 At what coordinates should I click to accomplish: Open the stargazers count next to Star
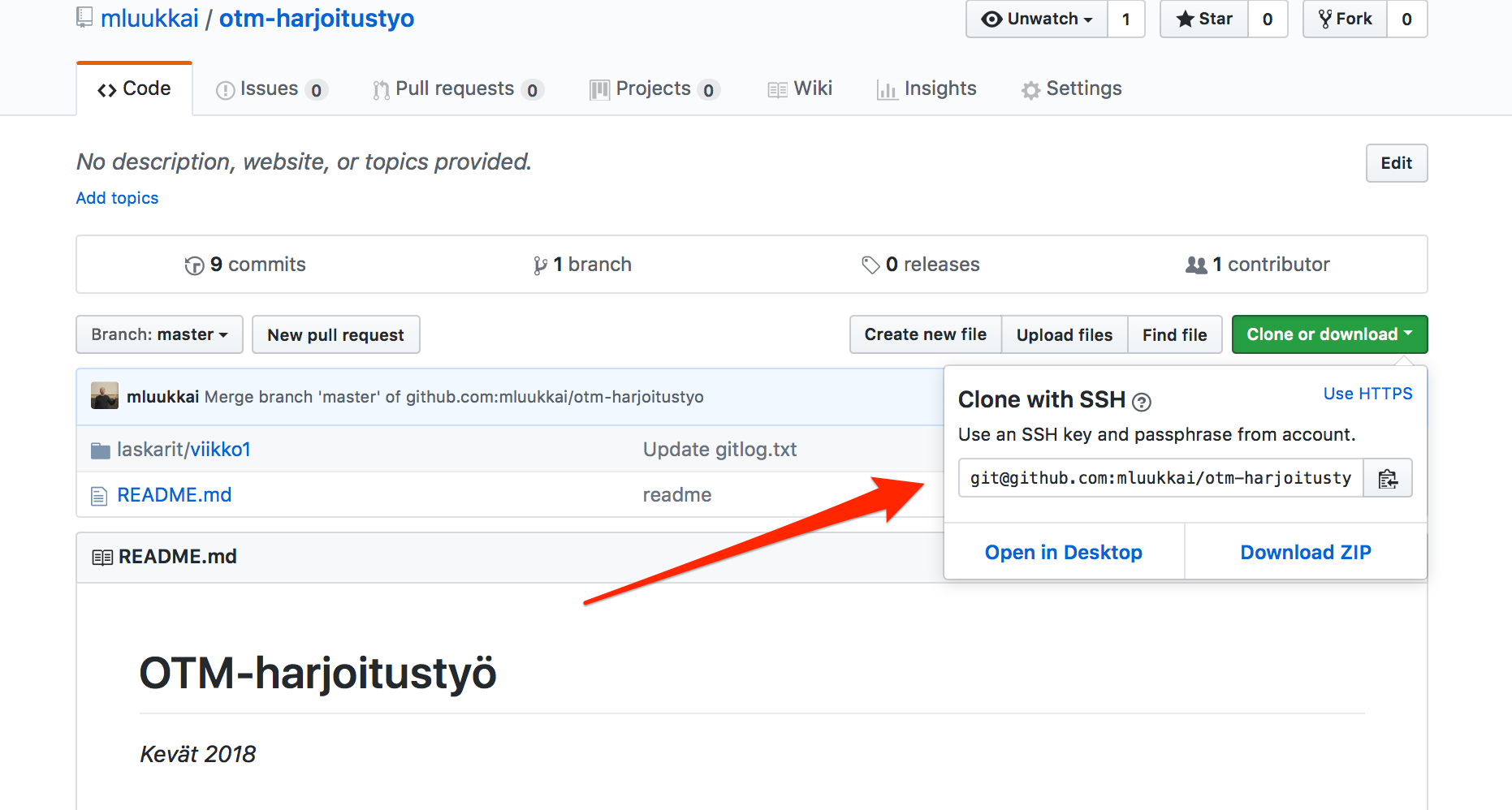click(x=1268, y=19)
